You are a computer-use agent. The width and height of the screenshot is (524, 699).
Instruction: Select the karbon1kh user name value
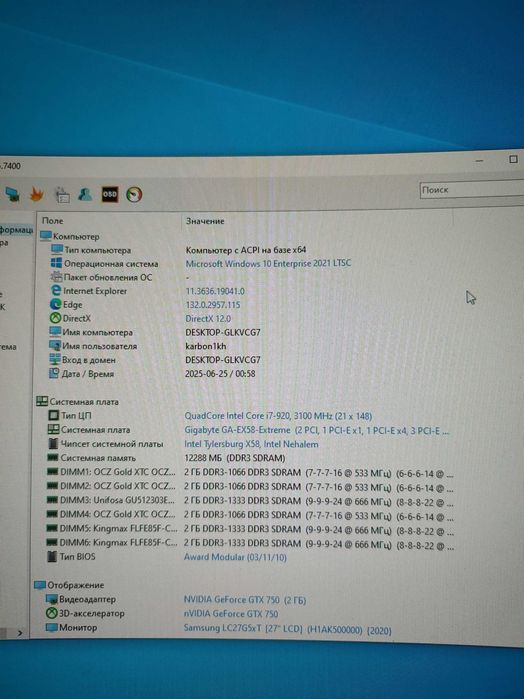(206, 346)
